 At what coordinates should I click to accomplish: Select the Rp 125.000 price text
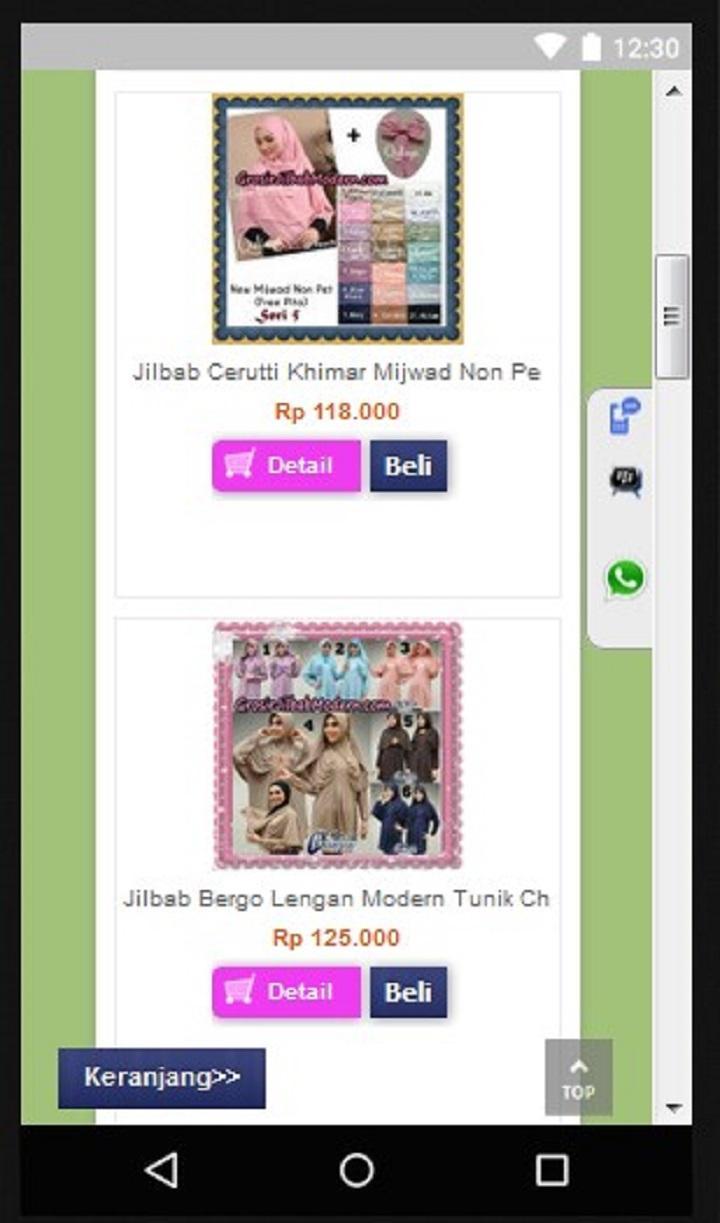pos(336,938)
